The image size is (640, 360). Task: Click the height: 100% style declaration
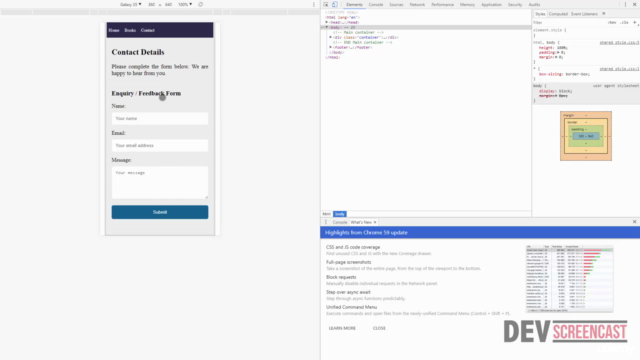(x=553, y=48)
